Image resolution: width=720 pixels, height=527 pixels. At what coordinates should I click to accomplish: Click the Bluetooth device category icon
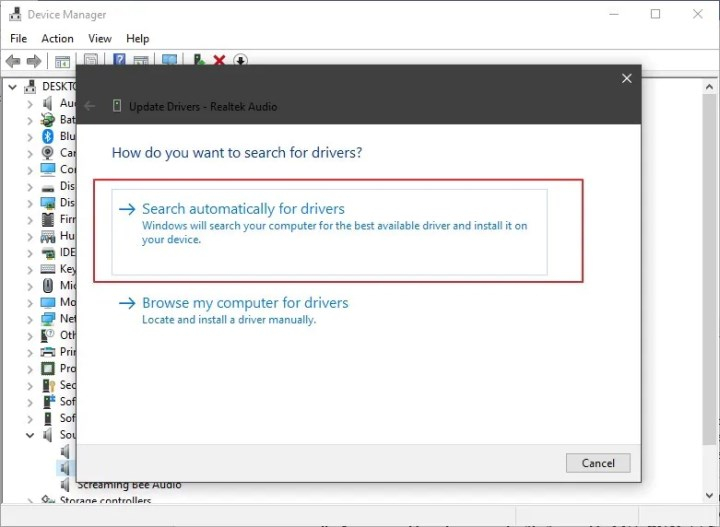[48, 136]
